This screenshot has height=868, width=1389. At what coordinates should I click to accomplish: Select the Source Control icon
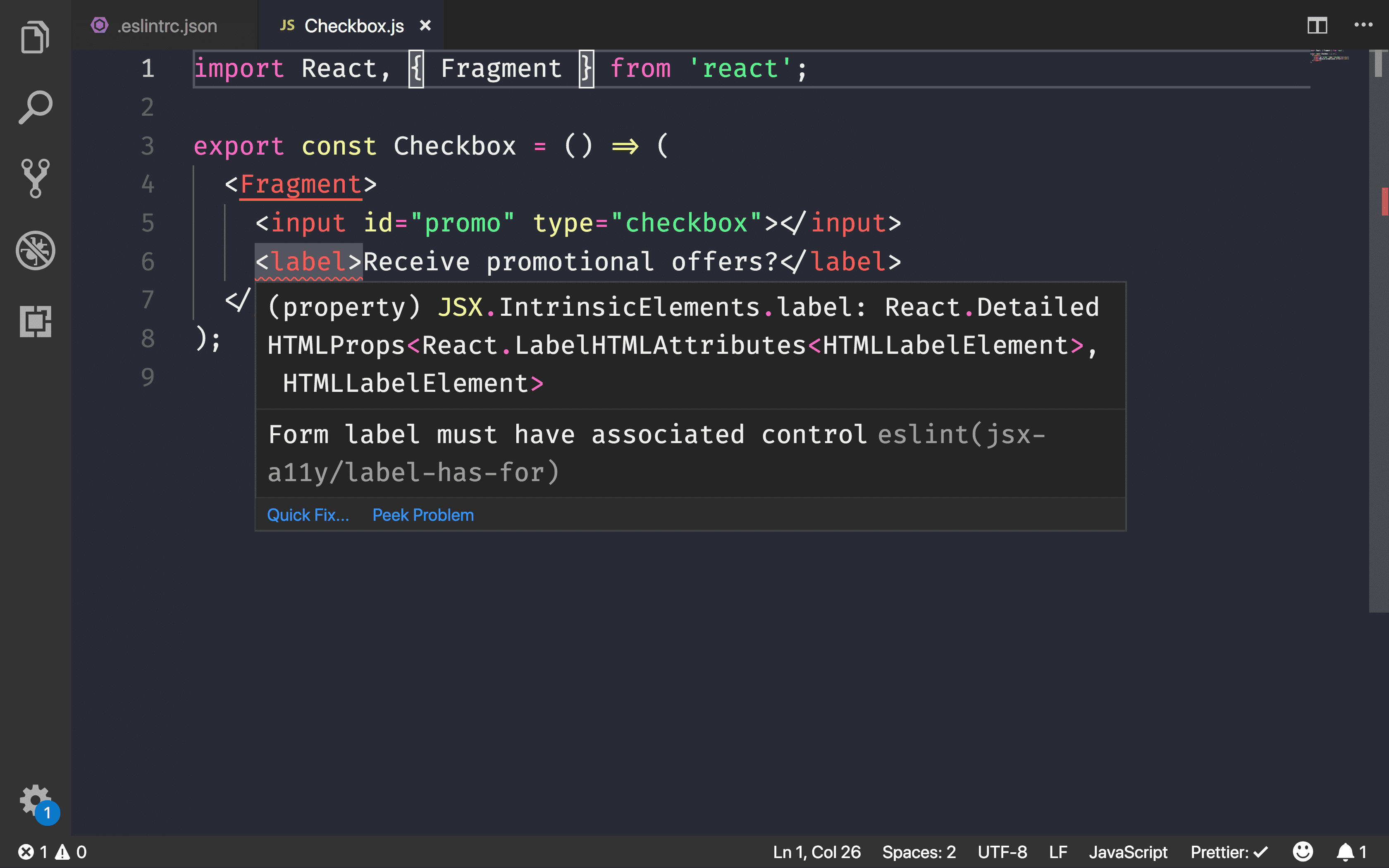click(35, 179)
